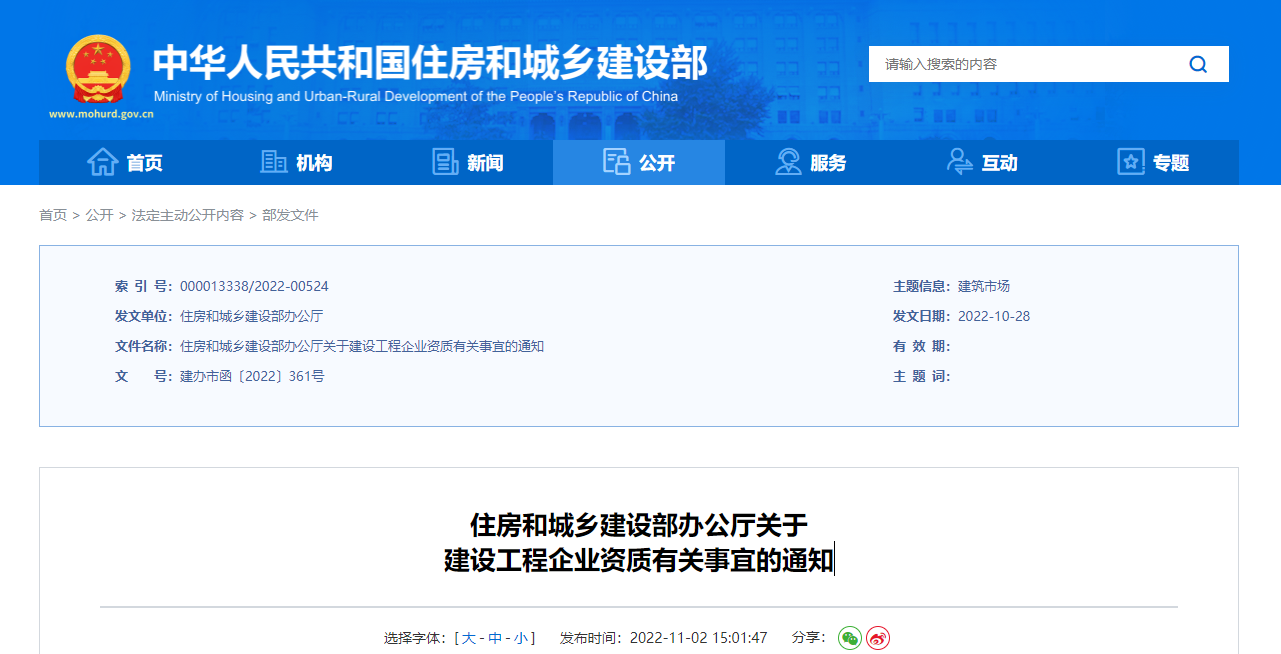Screen dimensions: 1281x654
Task: Set font size to 小
Action: coord(521,638)
